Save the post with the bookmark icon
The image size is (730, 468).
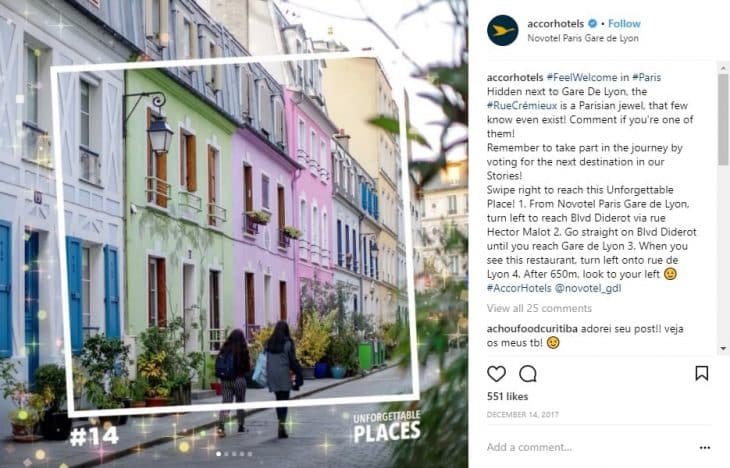(x=702, y=373)
